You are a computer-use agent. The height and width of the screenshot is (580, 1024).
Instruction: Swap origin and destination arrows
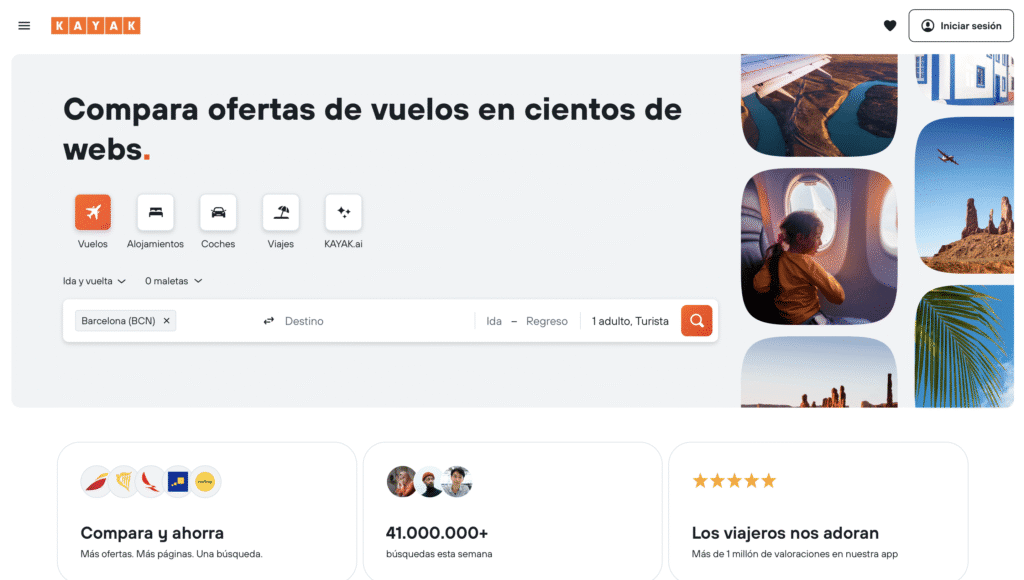coord(268,321)
